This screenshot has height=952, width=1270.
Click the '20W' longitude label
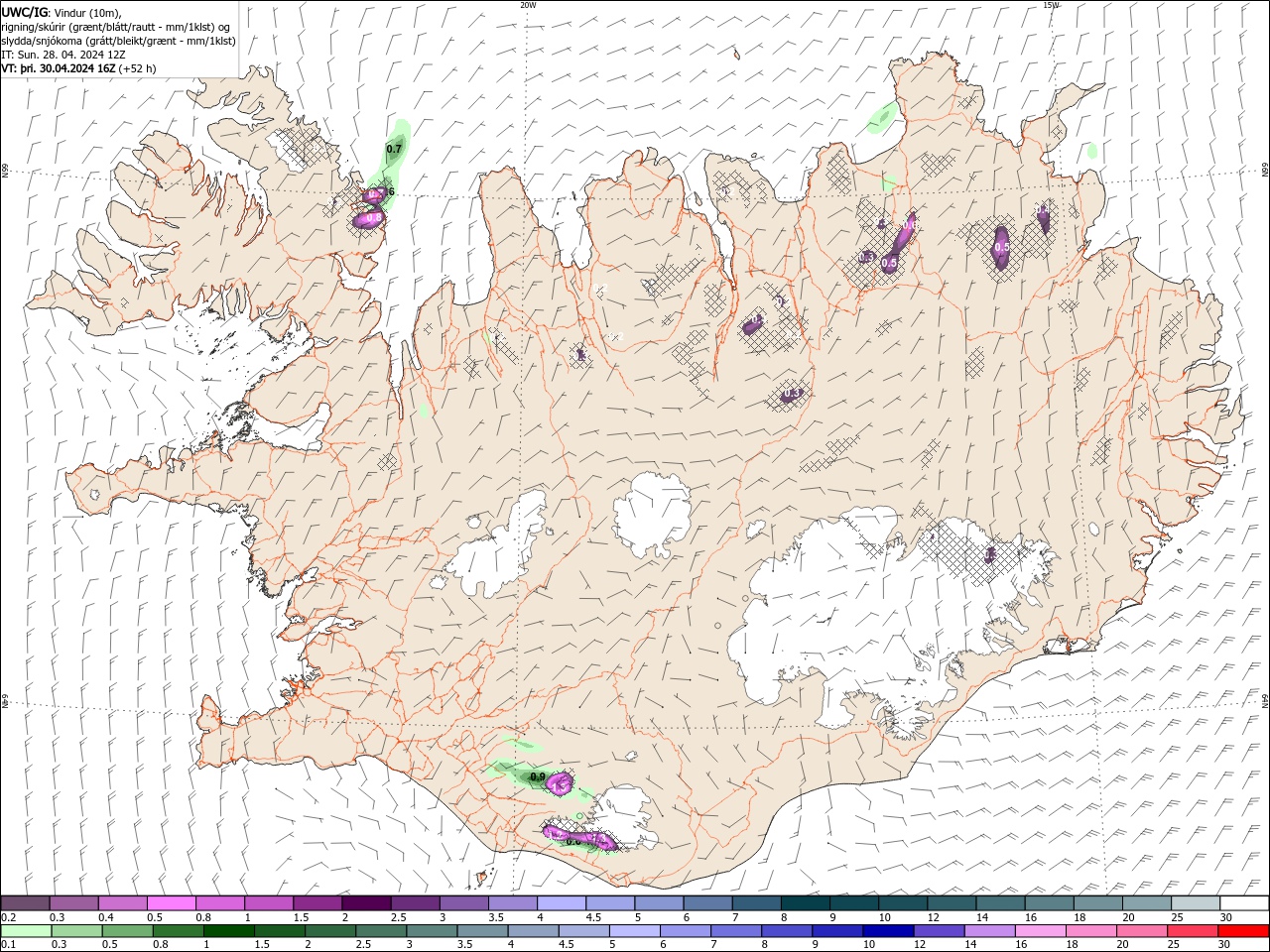pos(528,4)
